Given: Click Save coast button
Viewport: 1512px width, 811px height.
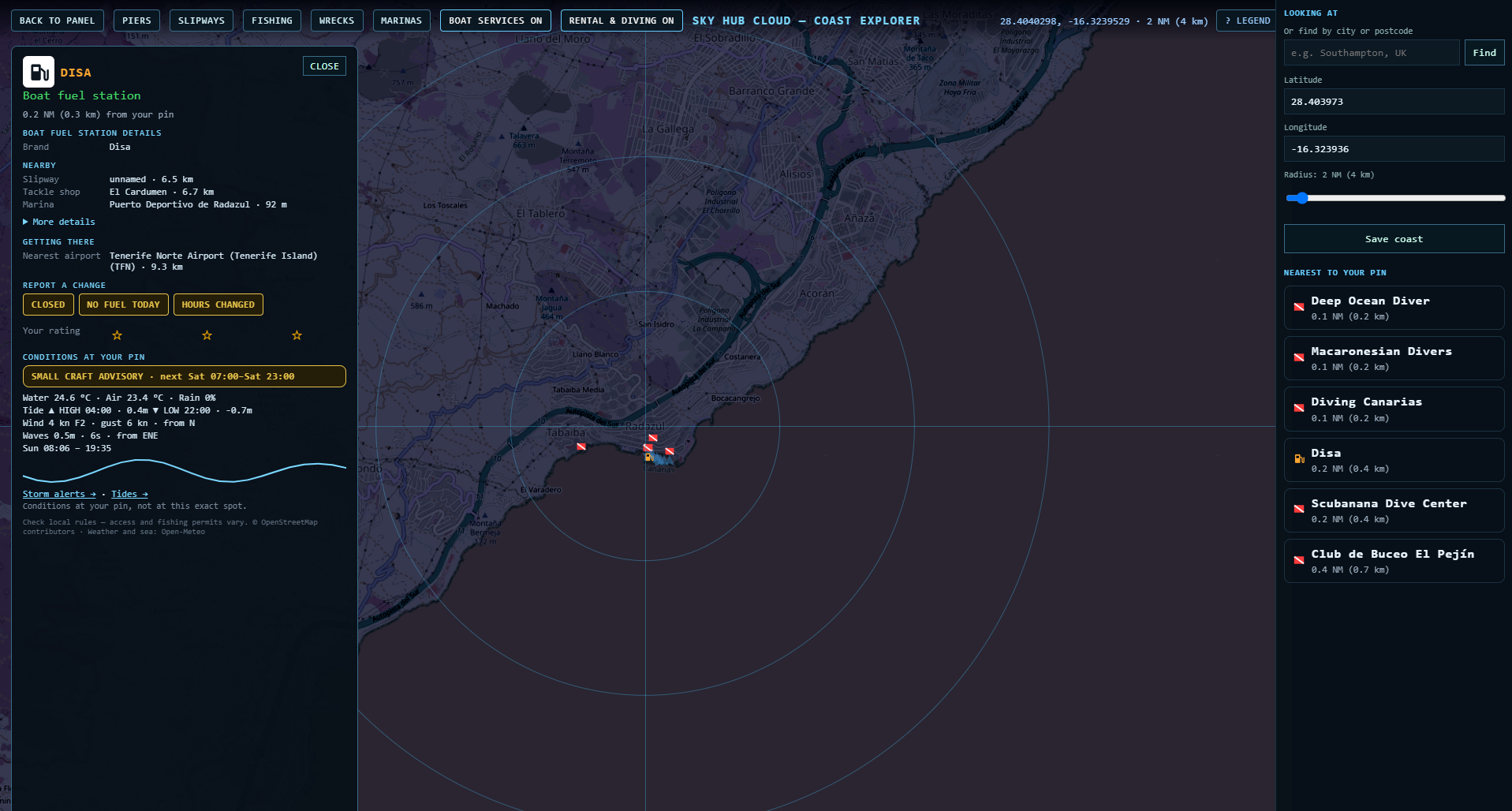Looking at the screenshot, I should click(1394, 239).
